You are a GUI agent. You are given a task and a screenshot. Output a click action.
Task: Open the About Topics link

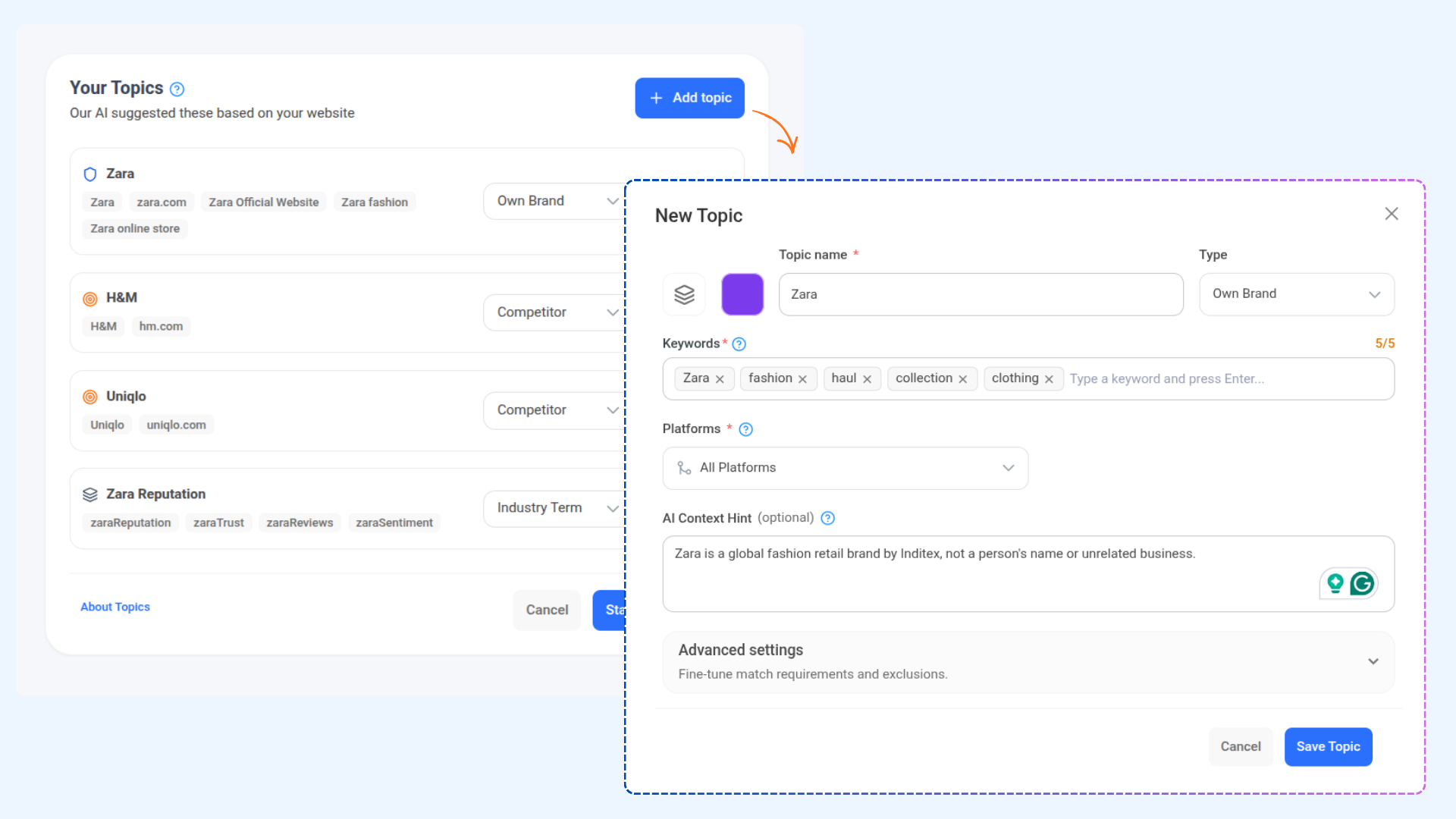[x=115, y=607]
